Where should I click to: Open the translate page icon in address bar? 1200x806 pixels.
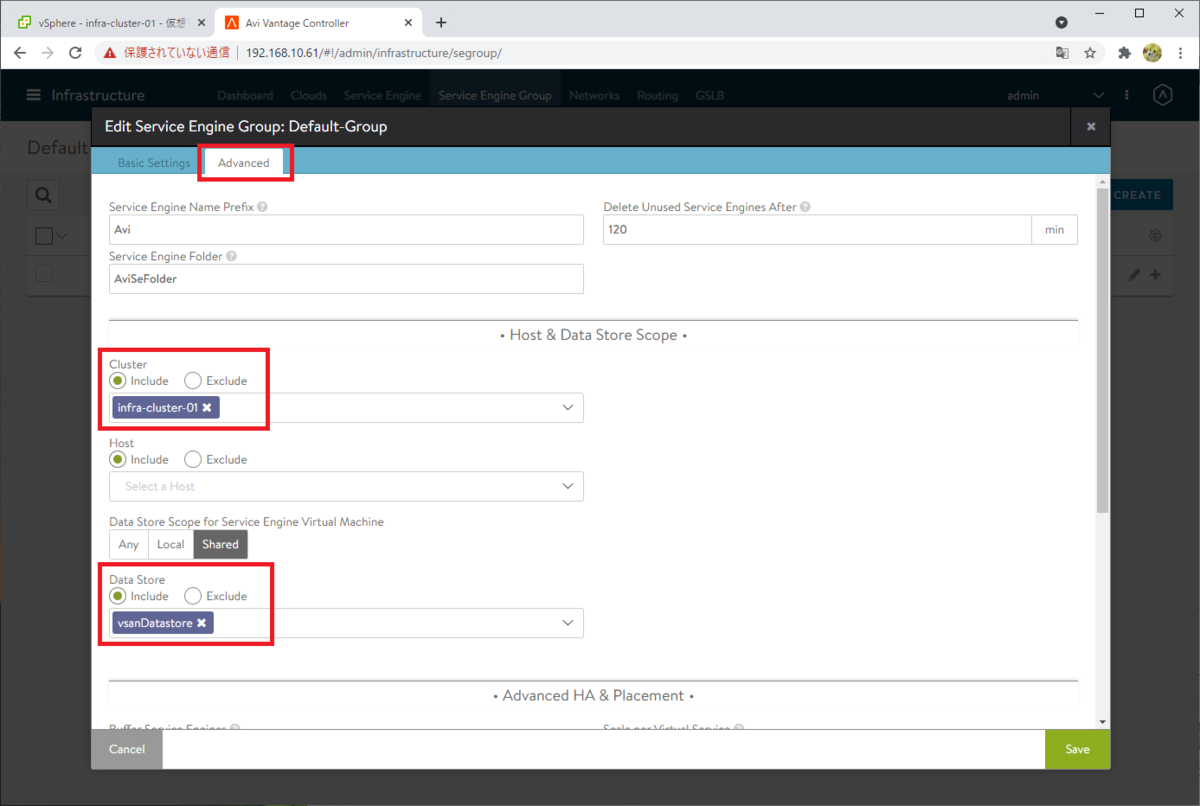pyautogui.click(x=1062, y=53)
